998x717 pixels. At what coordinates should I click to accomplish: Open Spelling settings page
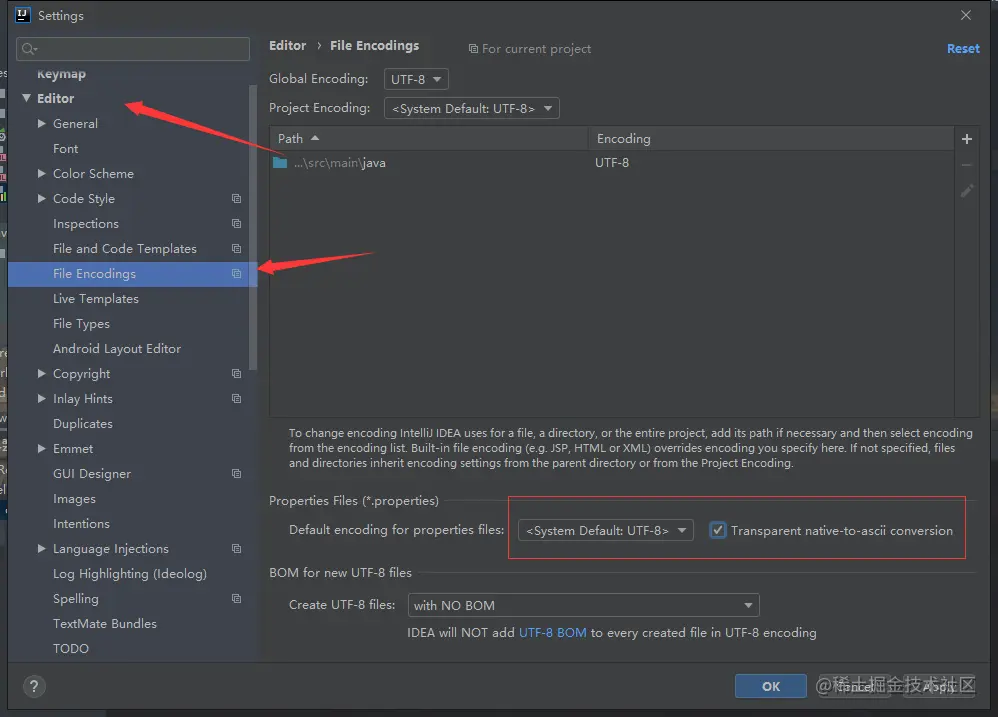pyautogui.click(x=76, y=599)
